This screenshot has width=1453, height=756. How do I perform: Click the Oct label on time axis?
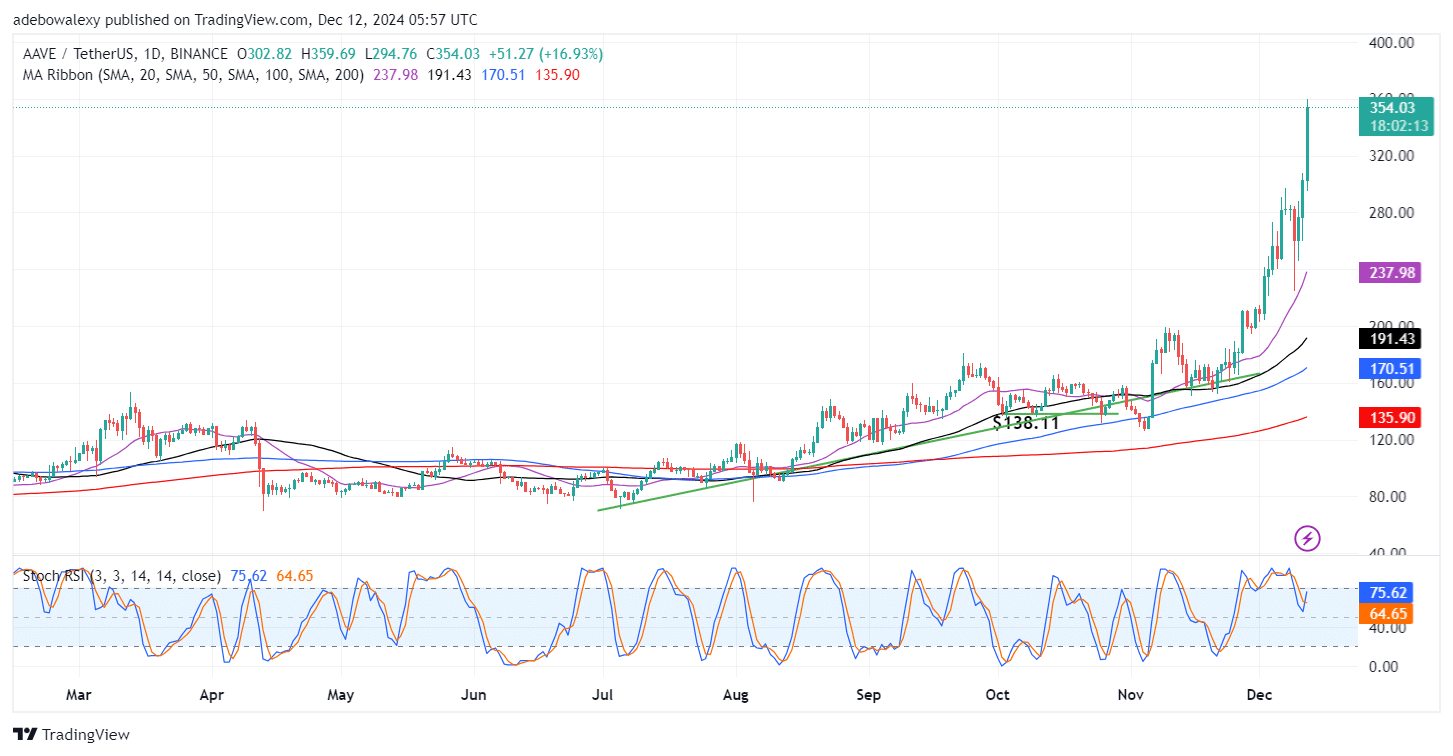(998, 695)
